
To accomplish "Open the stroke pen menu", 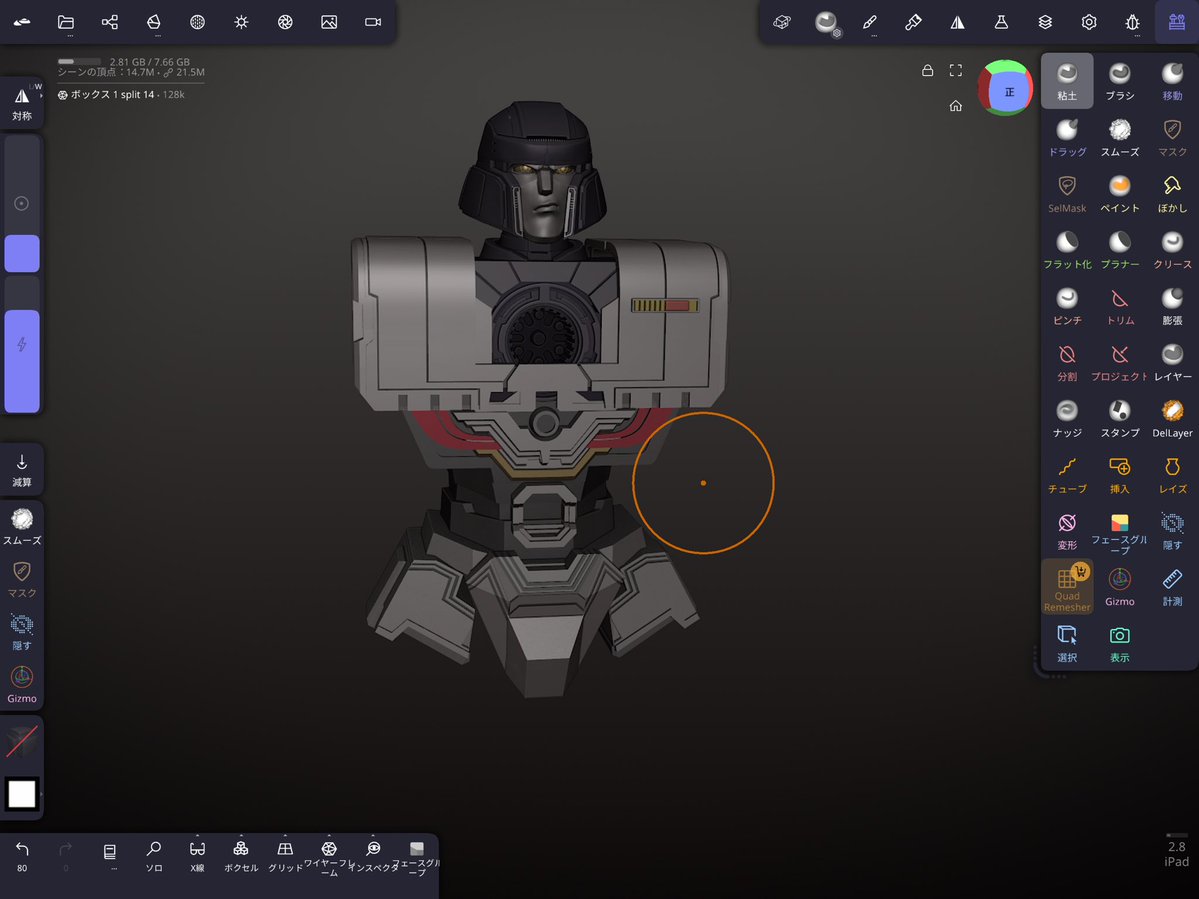I will click(x=869, y=22).
